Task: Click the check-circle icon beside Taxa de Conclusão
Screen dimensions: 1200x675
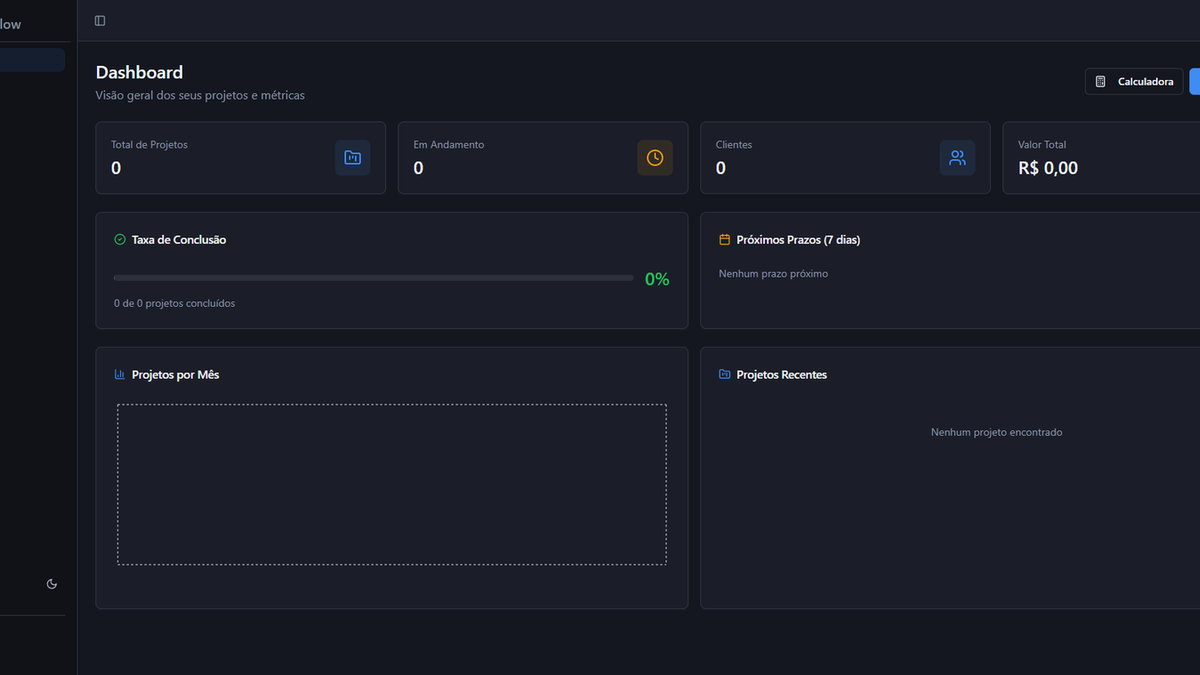Action: pyautogui.click(x=120, y=240)
